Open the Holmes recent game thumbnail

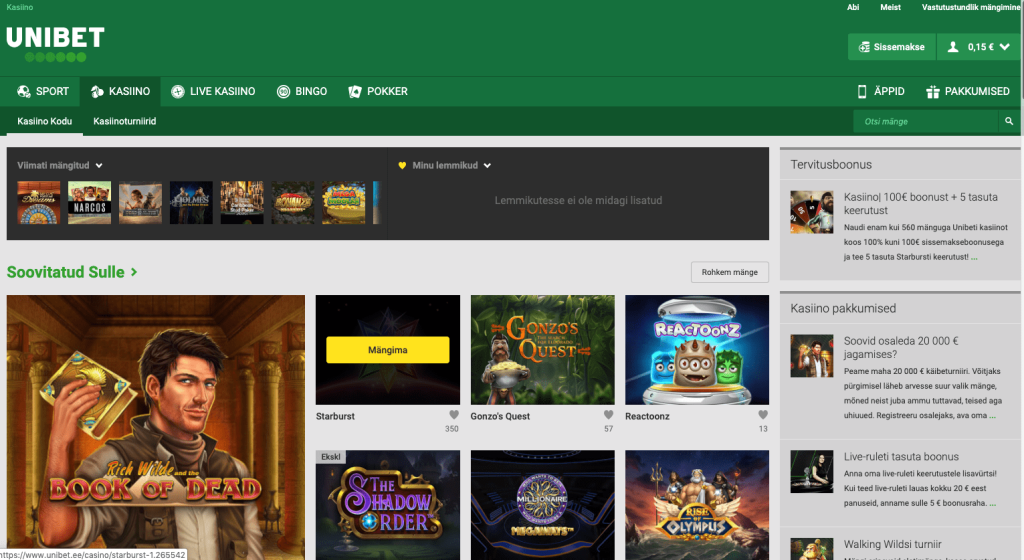[191, 203]
